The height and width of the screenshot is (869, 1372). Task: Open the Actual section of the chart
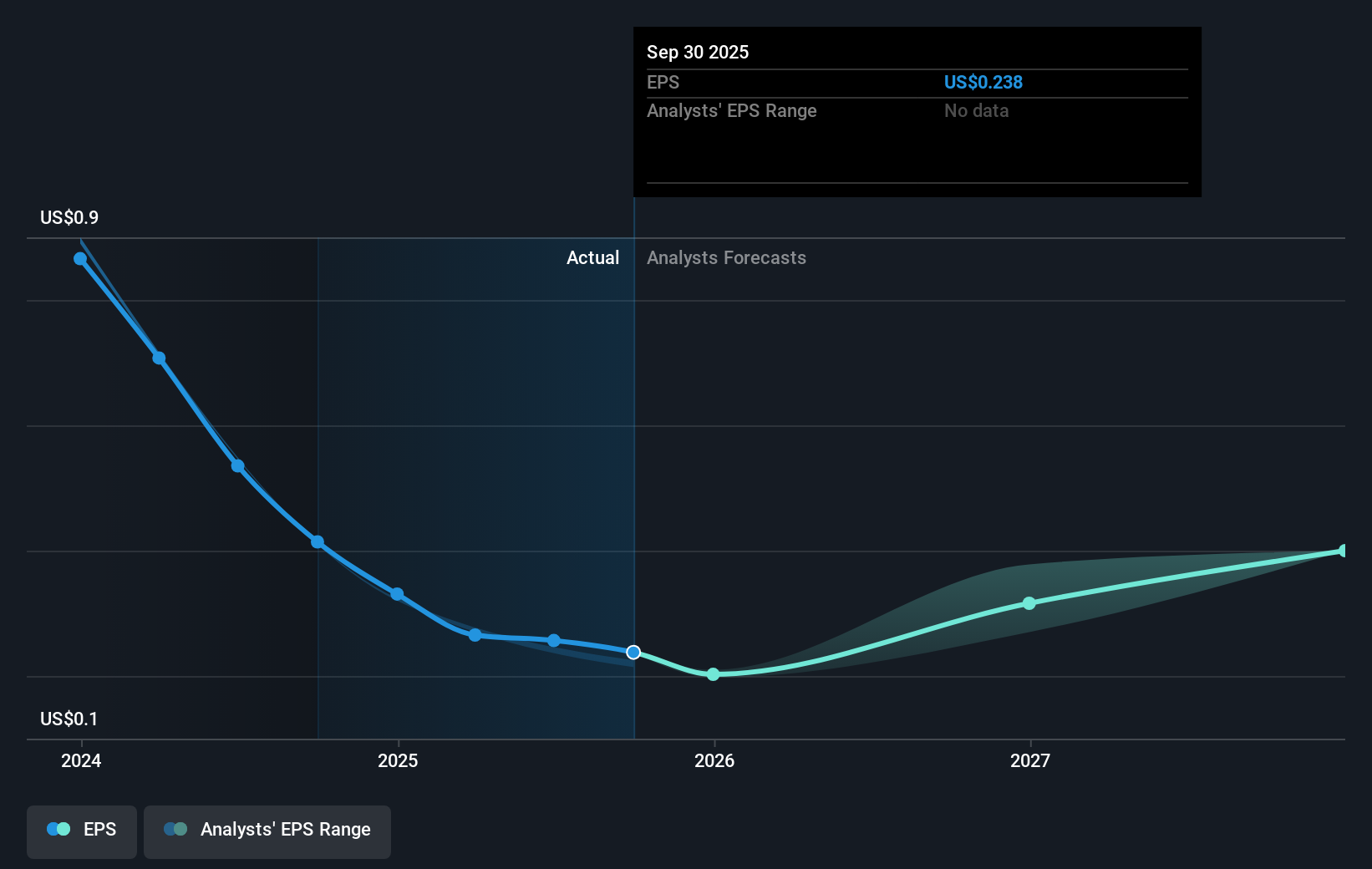click(593, 258)
